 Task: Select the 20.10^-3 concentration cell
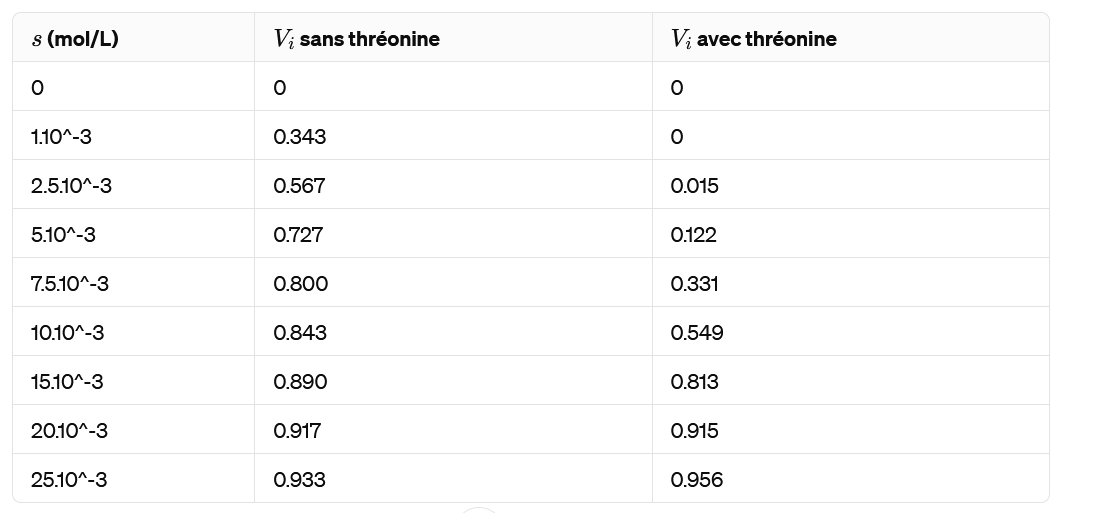69,431
